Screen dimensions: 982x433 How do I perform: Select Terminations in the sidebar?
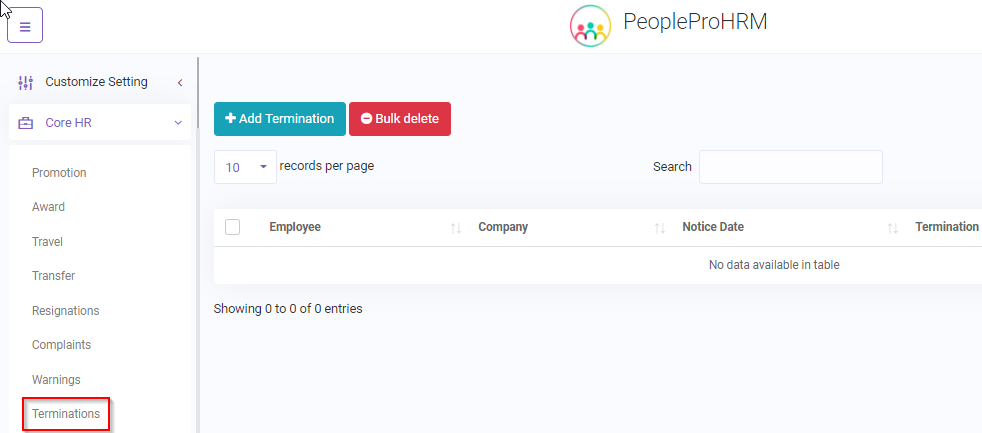pos(66,414)
